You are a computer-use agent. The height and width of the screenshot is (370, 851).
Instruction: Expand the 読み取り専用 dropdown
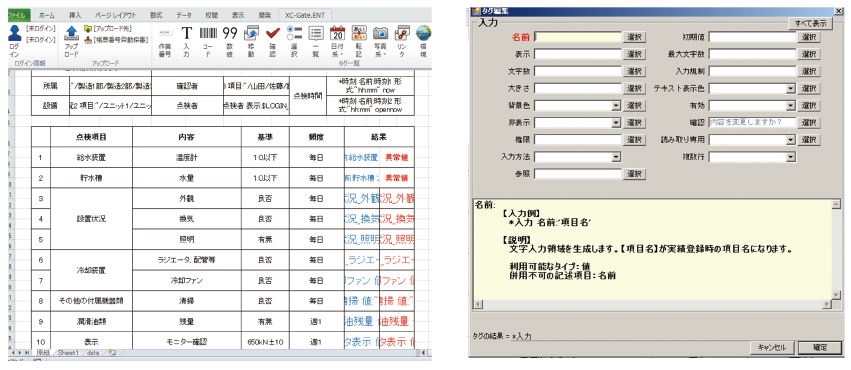coord(791,139)
